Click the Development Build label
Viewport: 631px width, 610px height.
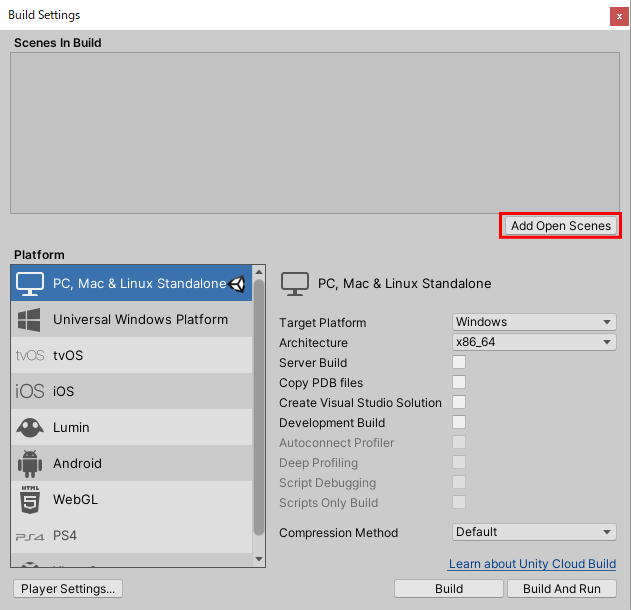tap(332, 423)
